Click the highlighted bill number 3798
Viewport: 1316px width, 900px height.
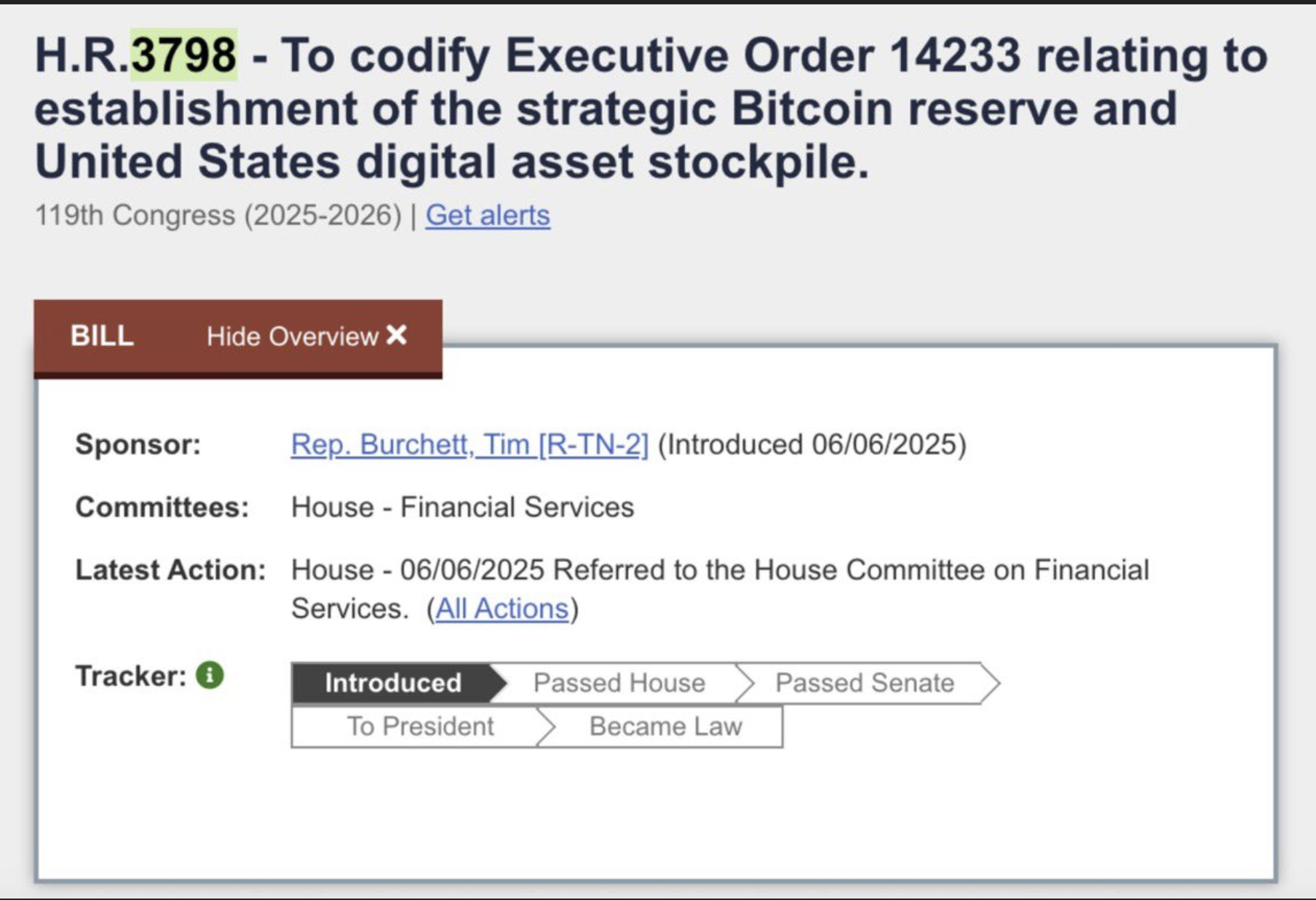[183, 55]
